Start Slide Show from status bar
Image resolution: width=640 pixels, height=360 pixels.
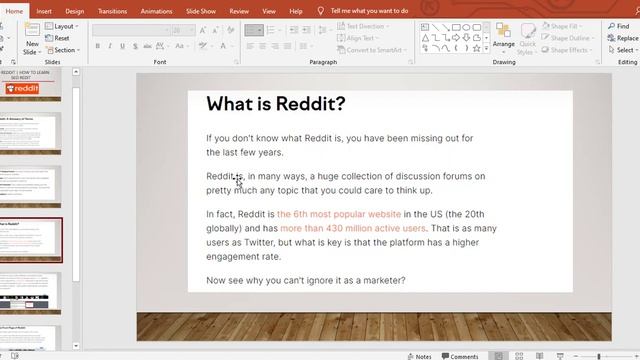click(560, 356)
